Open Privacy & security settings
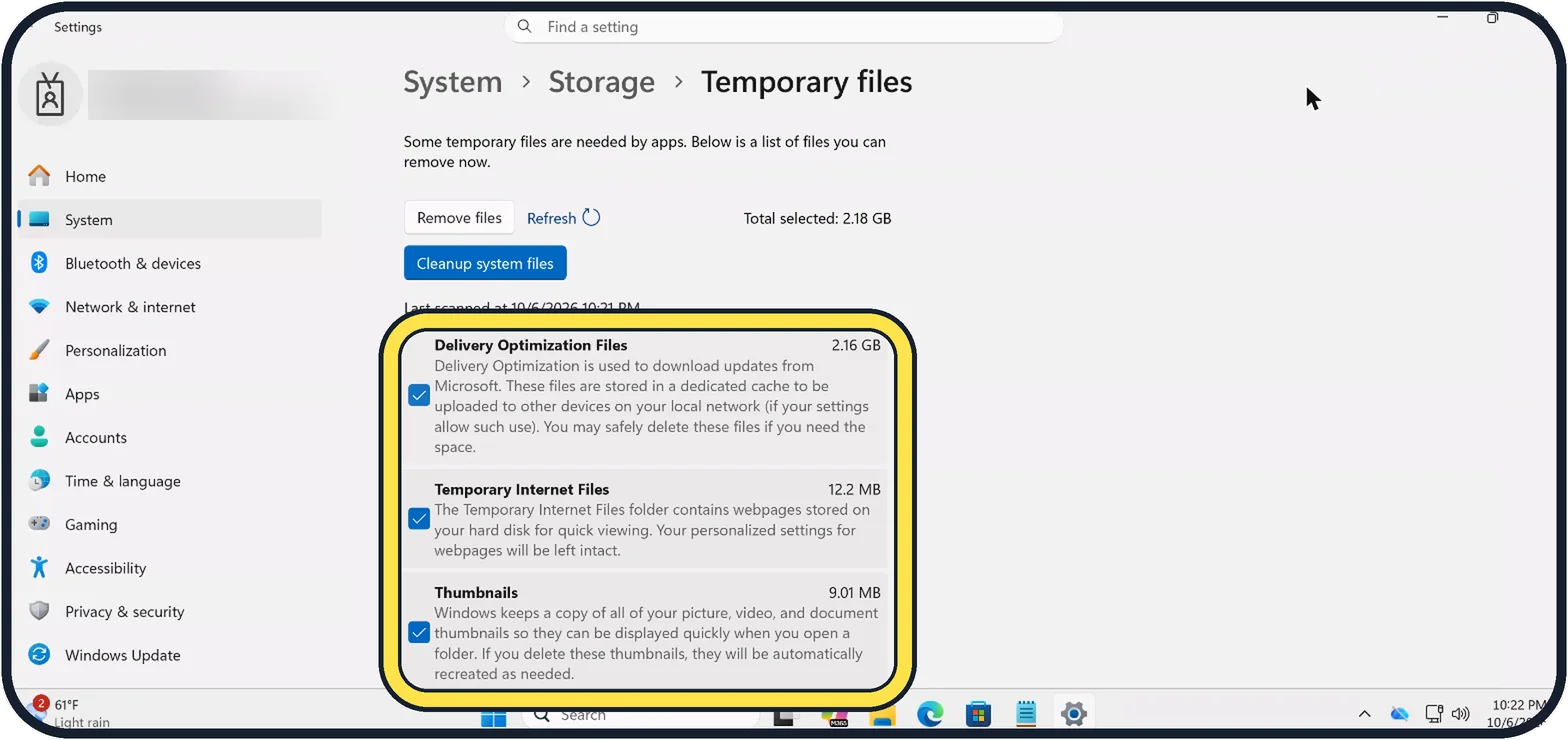Screen dimensions: 1568x740 [x=125, y=611]
